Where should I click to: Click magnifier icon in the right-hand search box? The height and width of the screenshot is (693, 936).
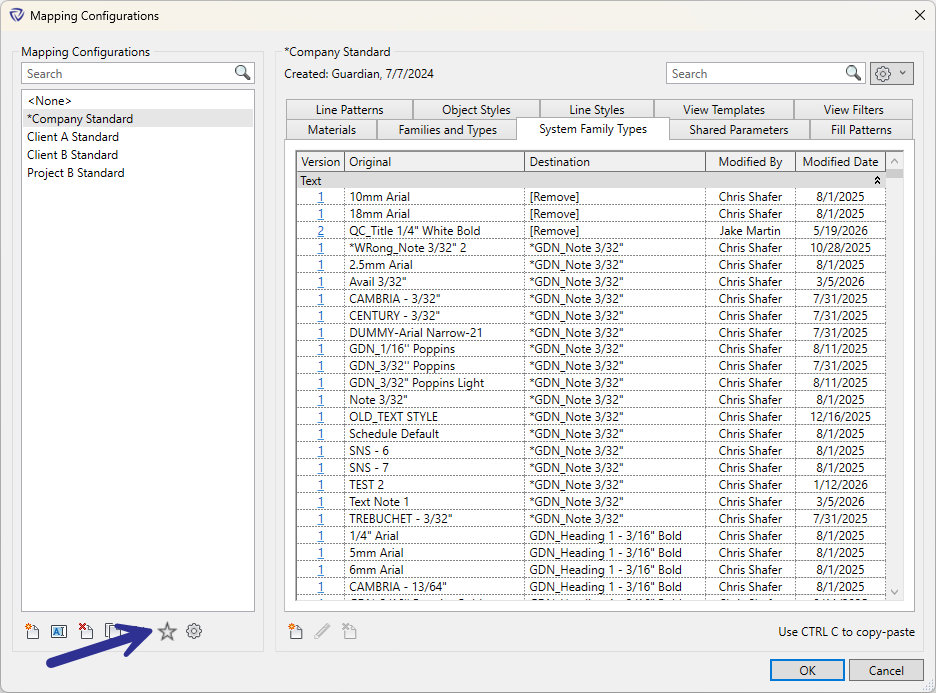pos(854,73)
